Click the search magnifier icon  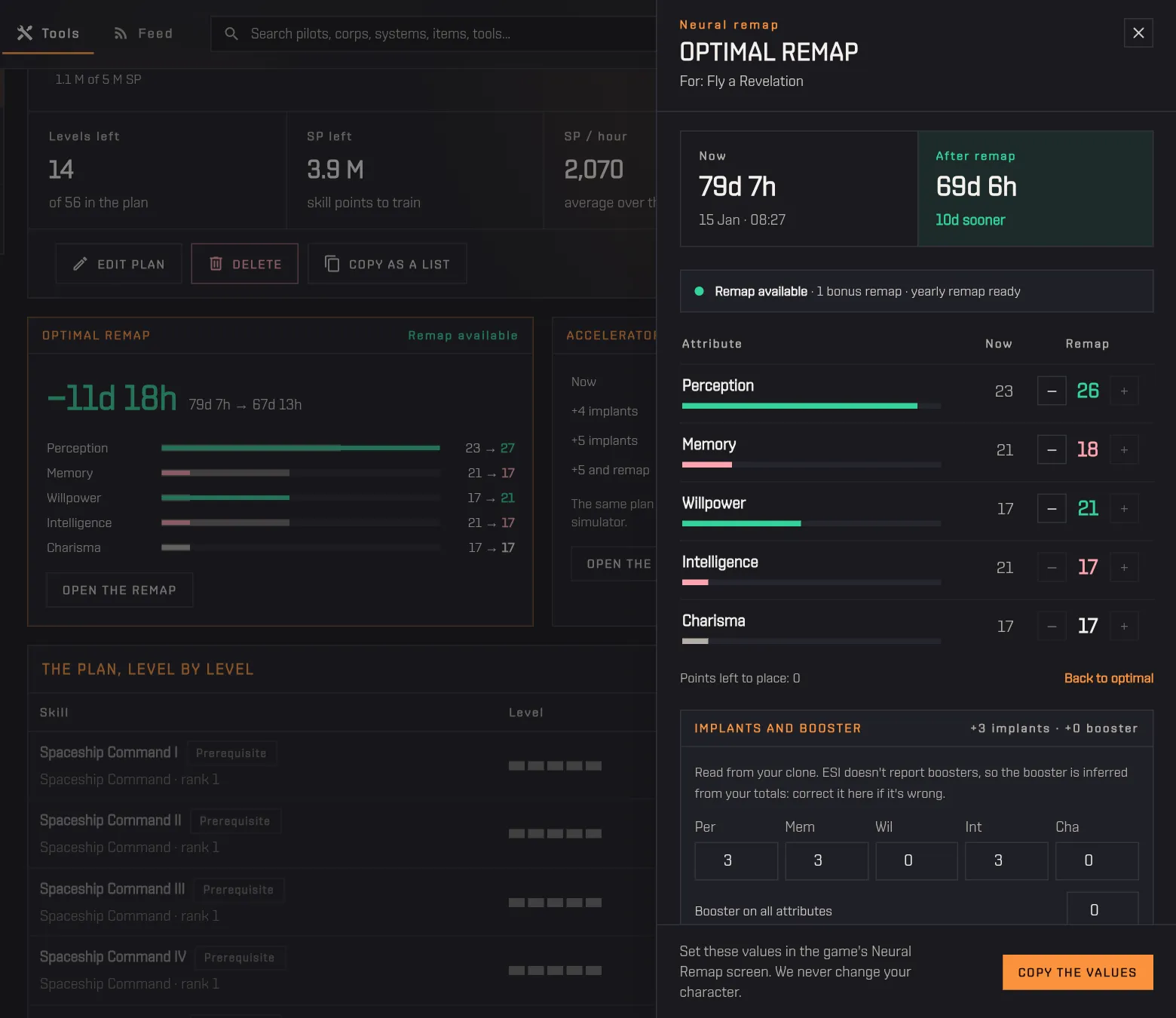click(x=231, y=34)
